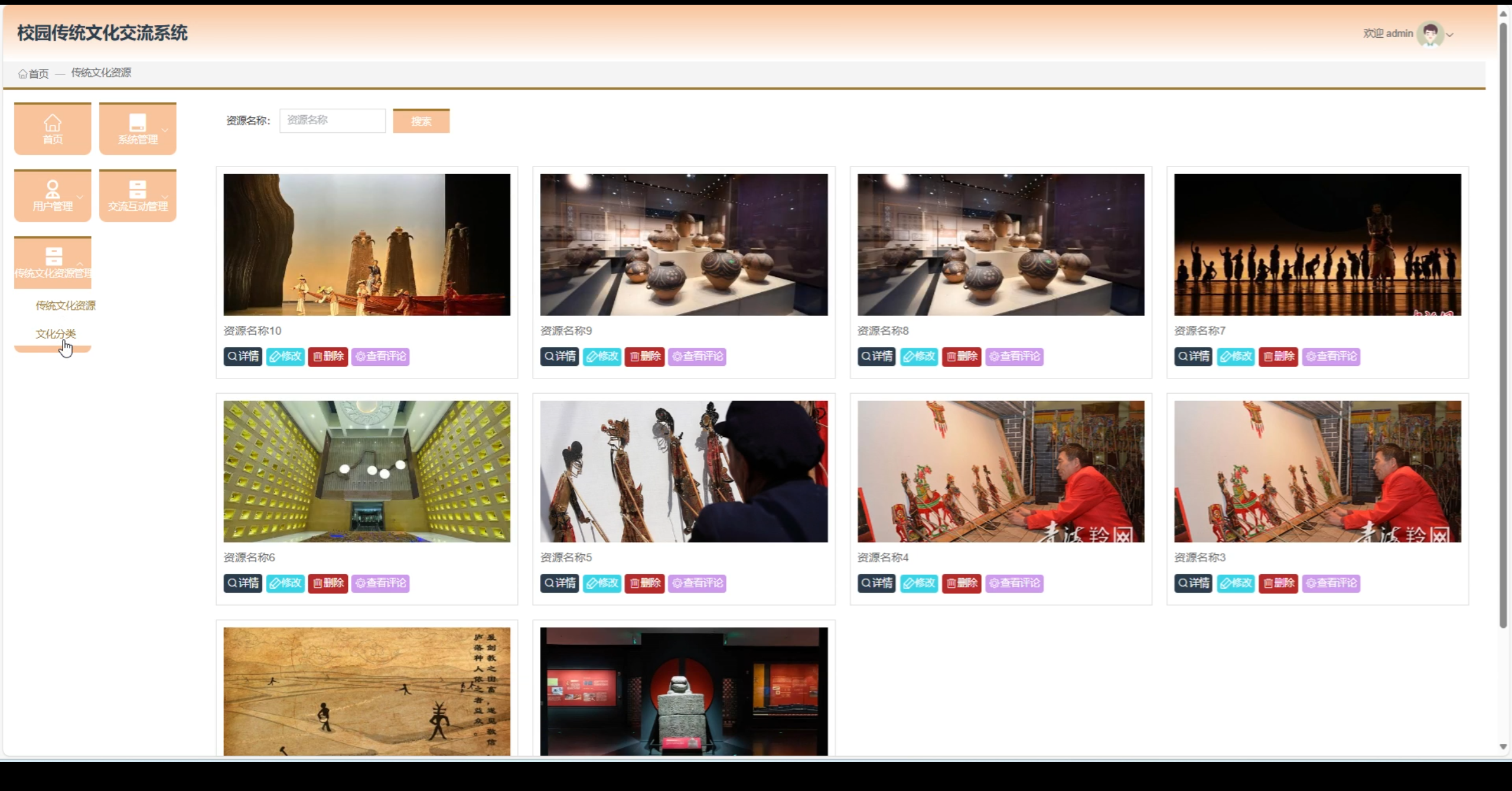
Task: Expand the admin account dropdown arrow
Action: 1449,35
